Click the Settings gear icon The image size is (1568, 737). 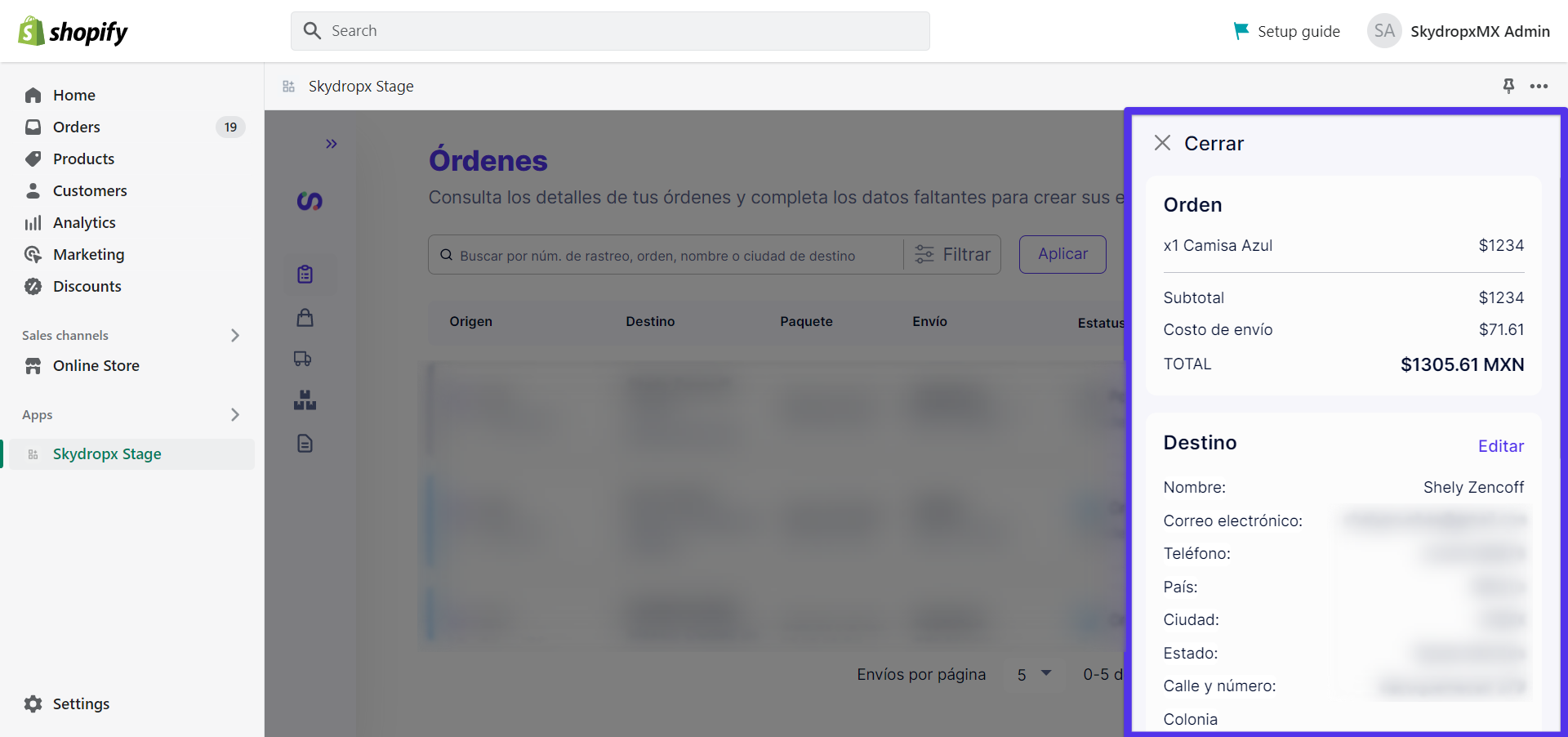click(x=33, y=703)
